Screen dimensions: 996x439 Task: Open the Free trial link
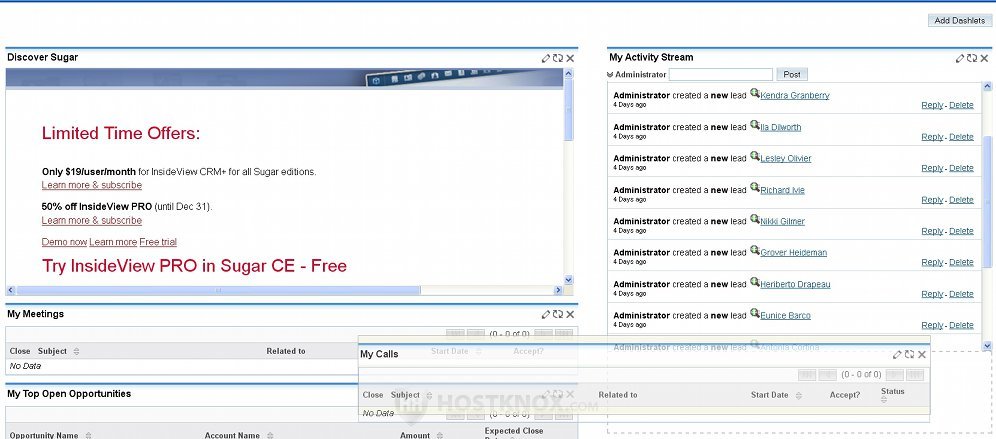point(158,242)
